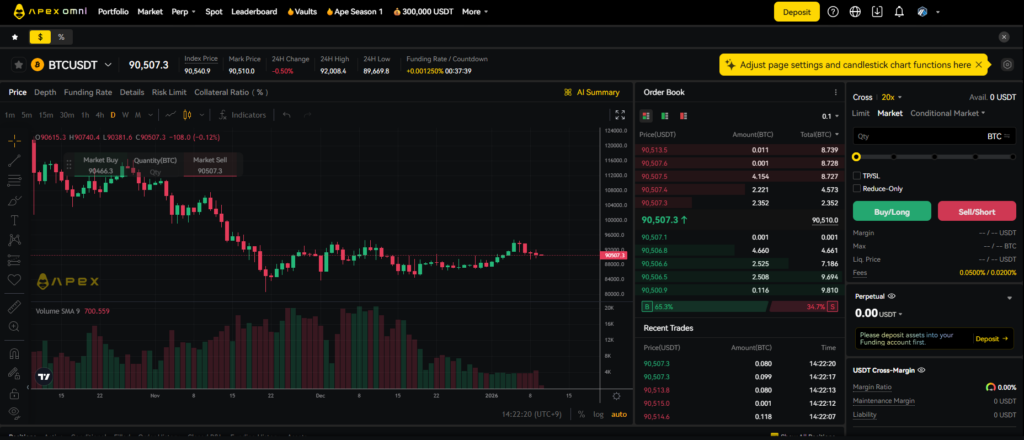
Task: Enable magnet mode for drawings
Action: (x=14, y=354)
